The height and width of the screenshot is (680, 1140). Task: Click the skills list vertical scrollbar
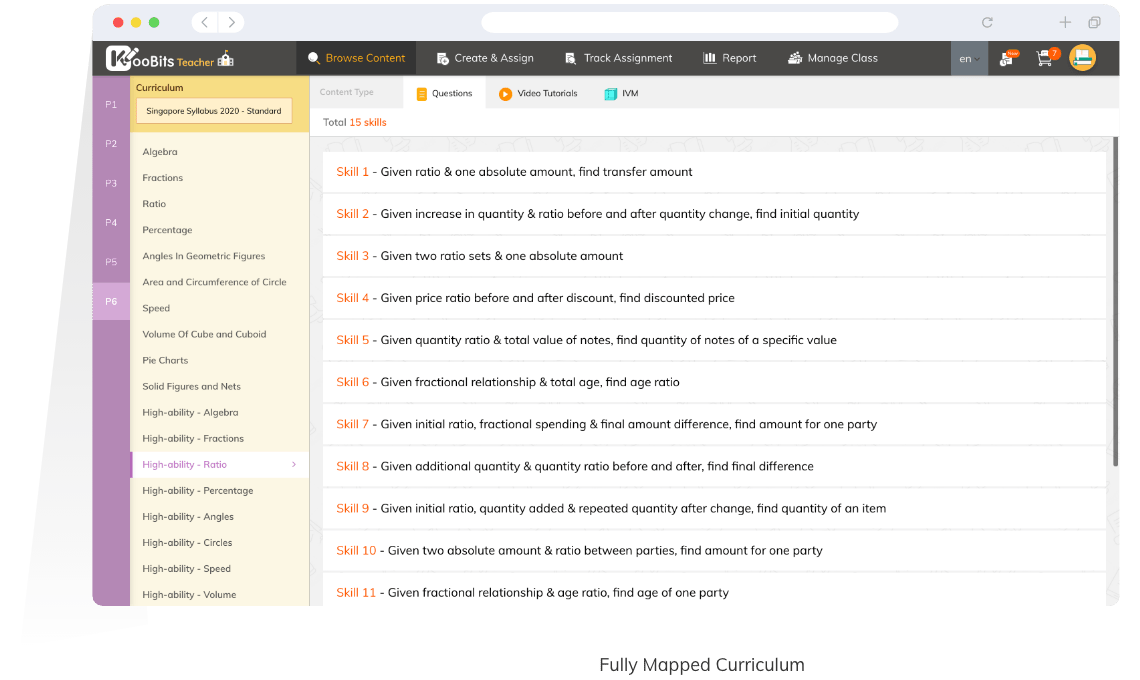(1115, 302)
